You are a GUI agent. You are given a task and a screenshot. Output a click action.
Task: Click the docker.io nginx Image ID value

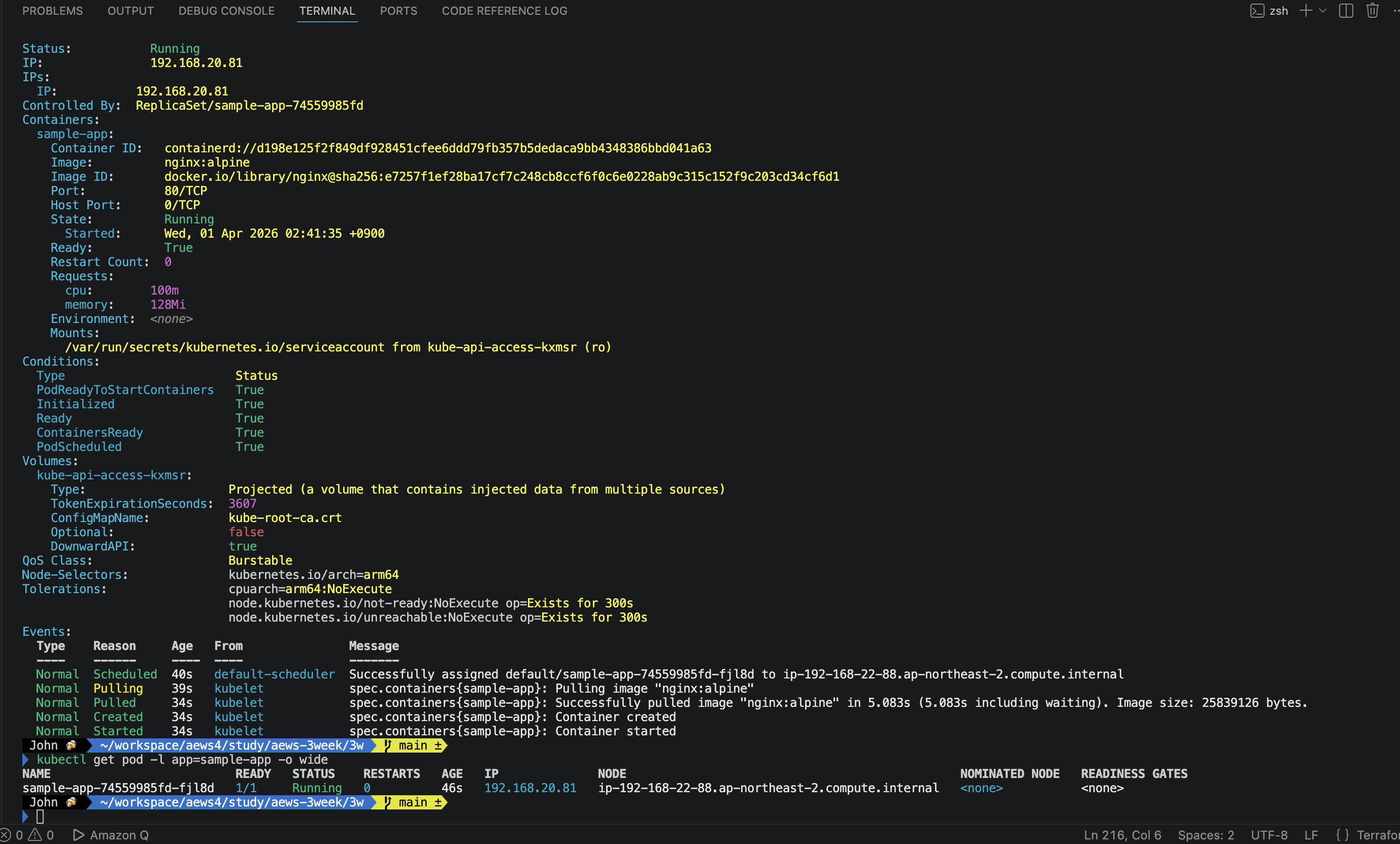[502, 177]
